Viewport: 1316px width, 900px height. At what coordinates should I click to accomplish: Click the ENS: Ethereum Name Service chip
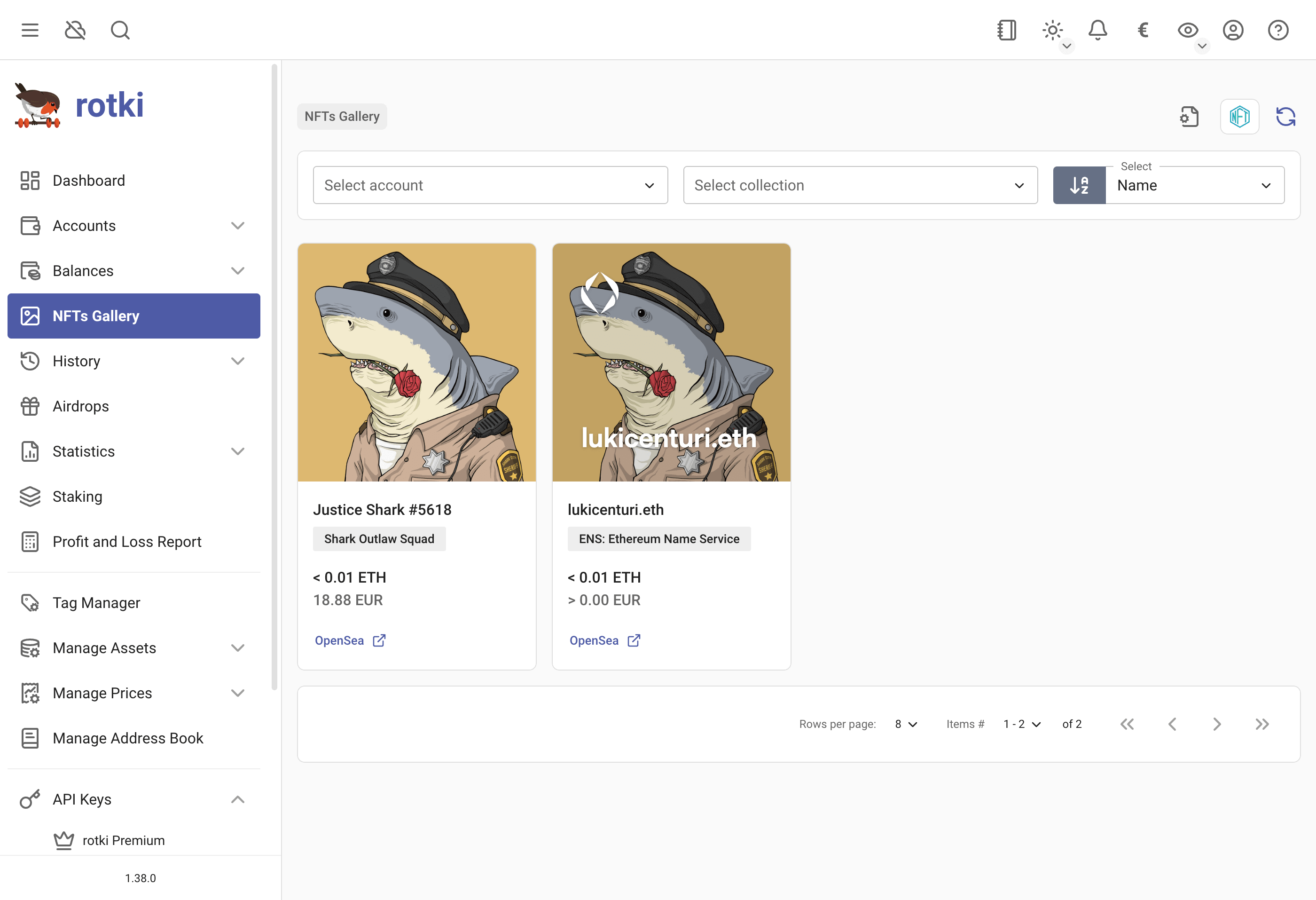point(659,539)
